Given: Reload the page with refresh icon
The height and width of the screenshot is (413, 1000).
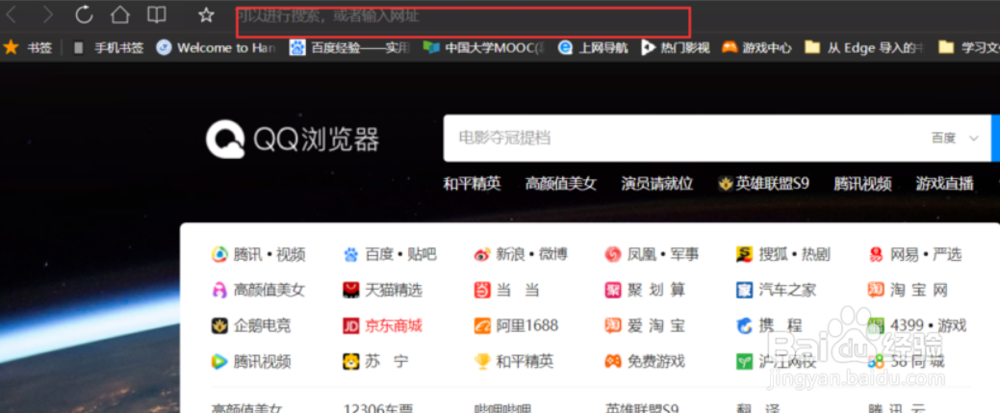Looking at the screenshot, I should click(x=84, y=14).
